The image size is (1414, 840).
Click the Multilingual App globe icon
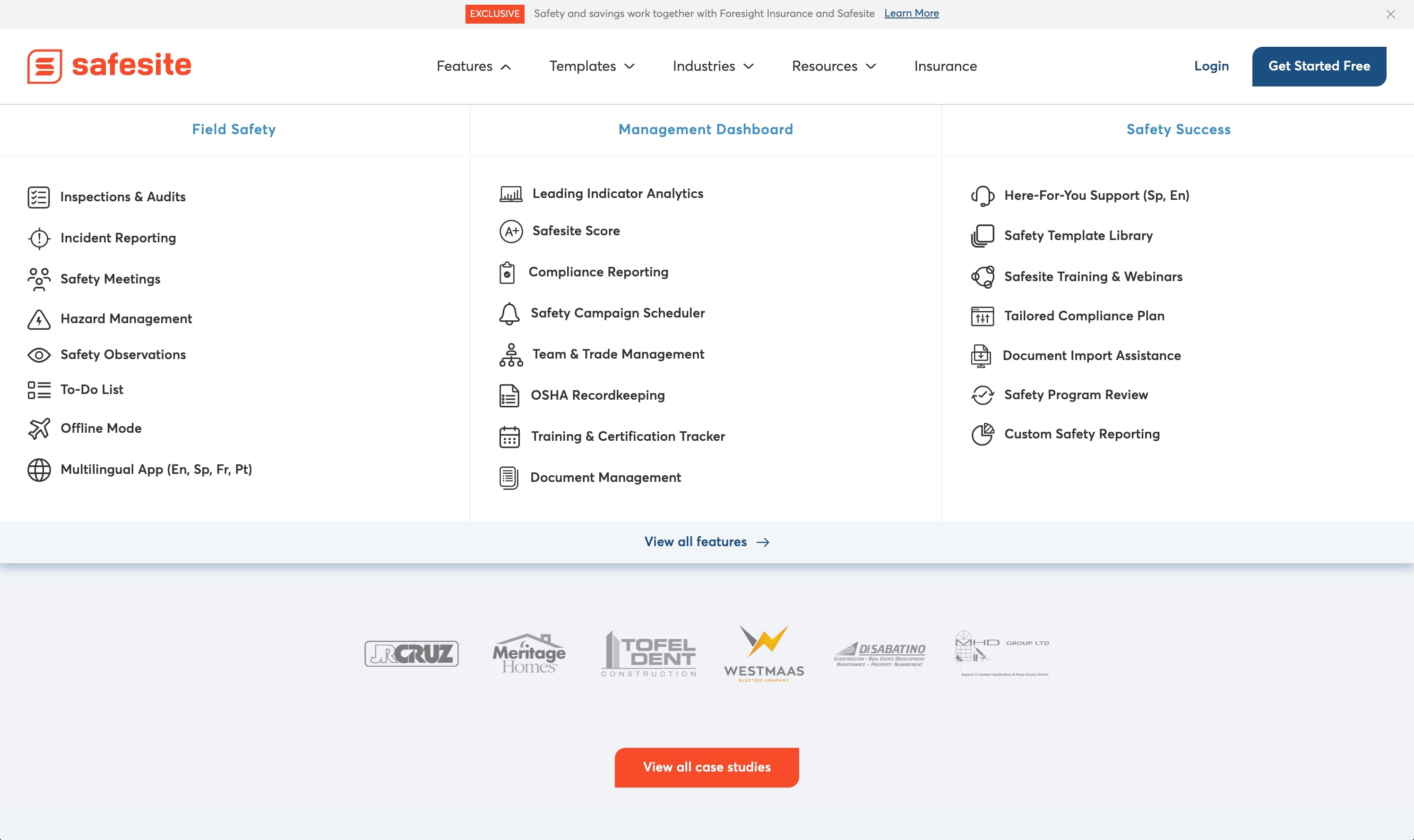click(x=39, y=470)
